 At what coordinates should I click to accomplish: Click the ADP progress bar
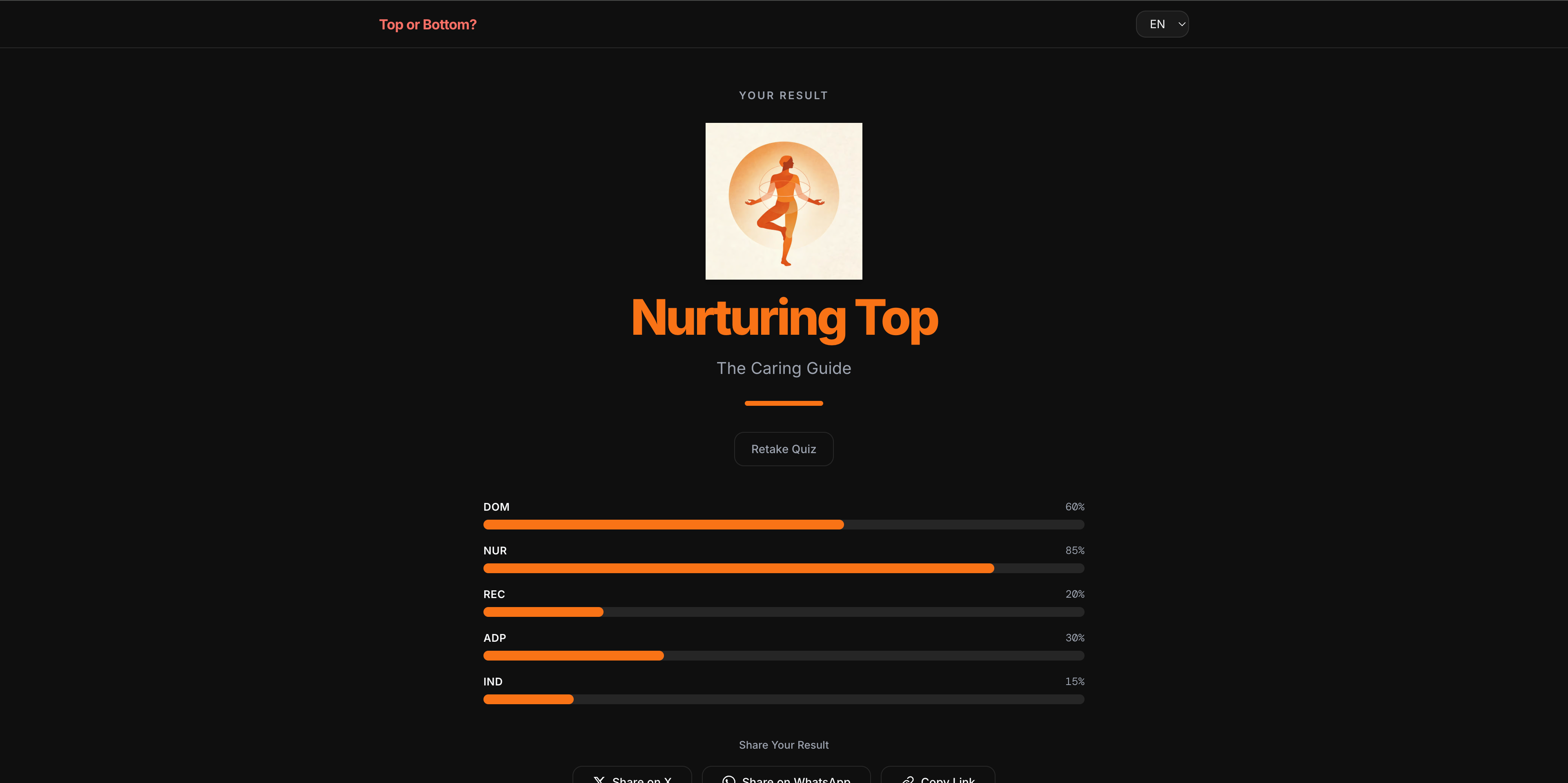click(x=784, y=656)
